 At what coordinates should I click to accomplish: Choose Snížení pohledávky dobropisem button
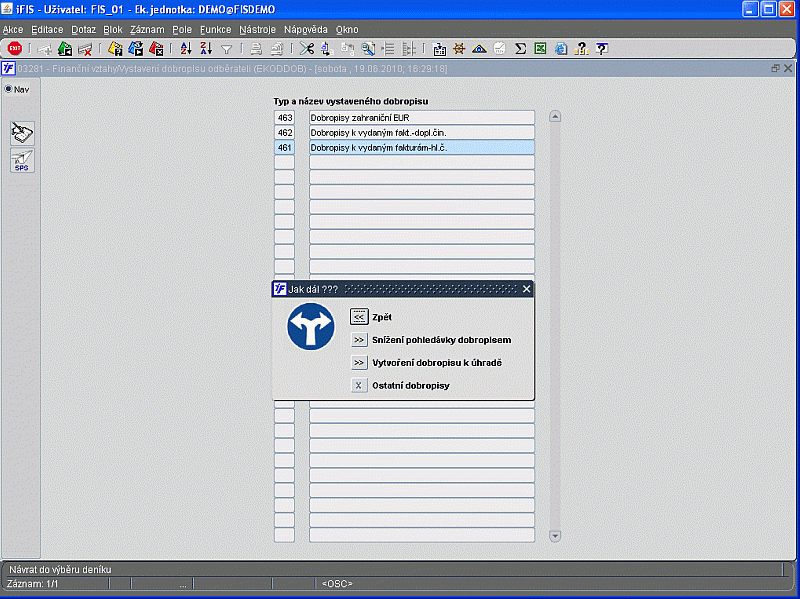pos(359,340)
